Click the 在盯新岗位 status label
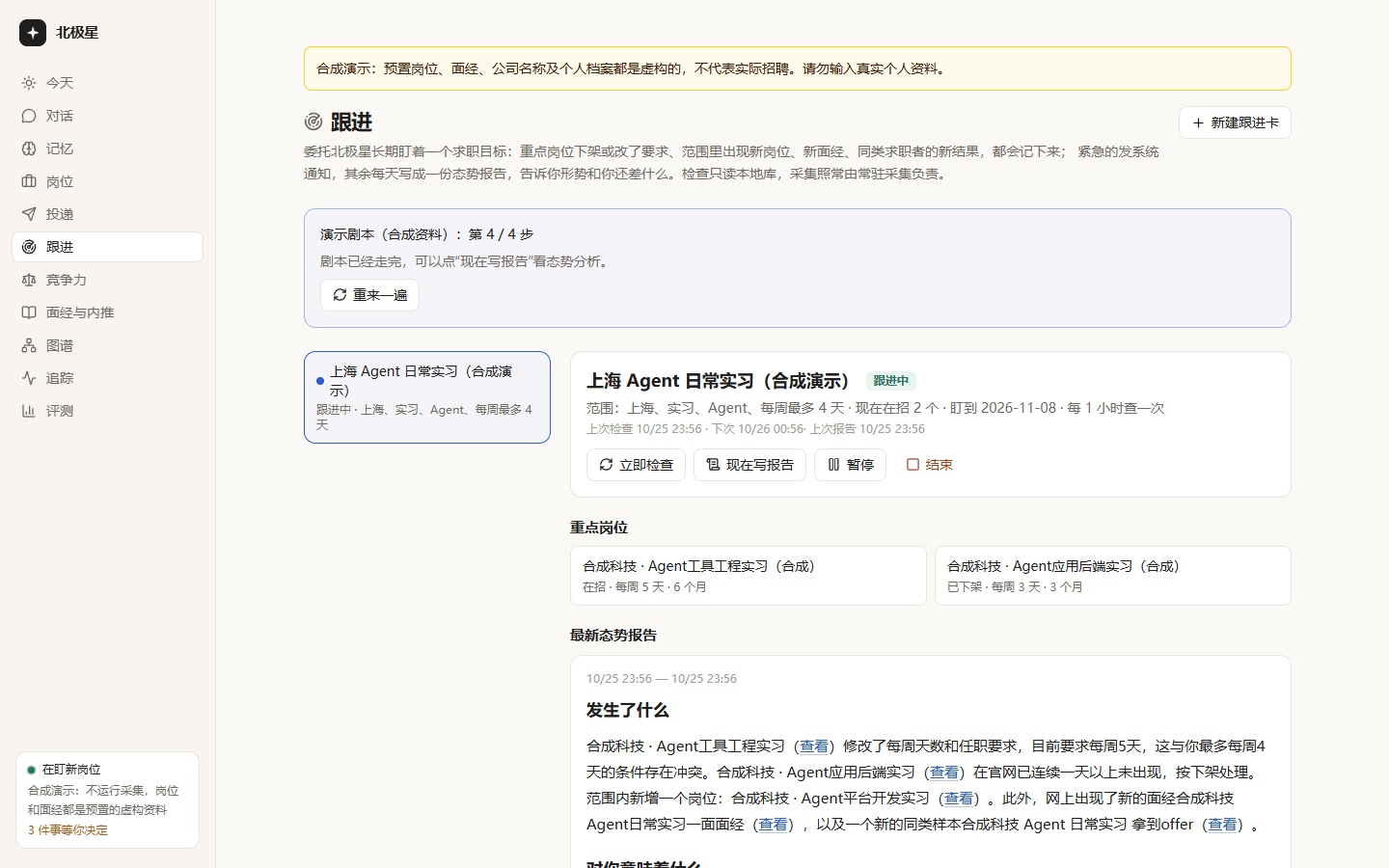 point(71,770)
